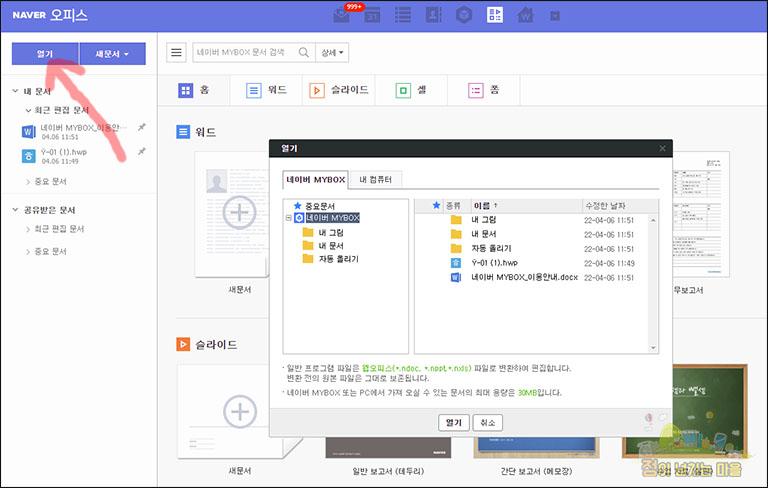The image size is (768, 488).
Task: Collapse the 공유받은 문서 section
Action: pos(15,210)
